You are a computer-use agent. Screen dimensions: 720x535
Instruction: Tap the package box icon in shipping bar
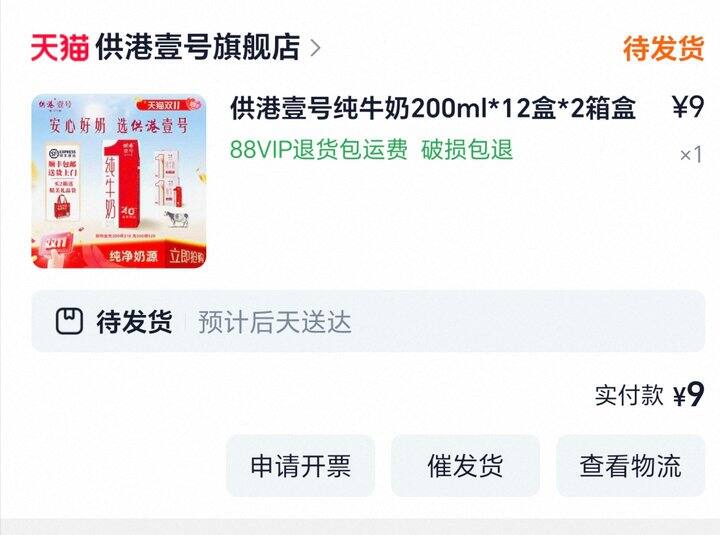[69, 321]
